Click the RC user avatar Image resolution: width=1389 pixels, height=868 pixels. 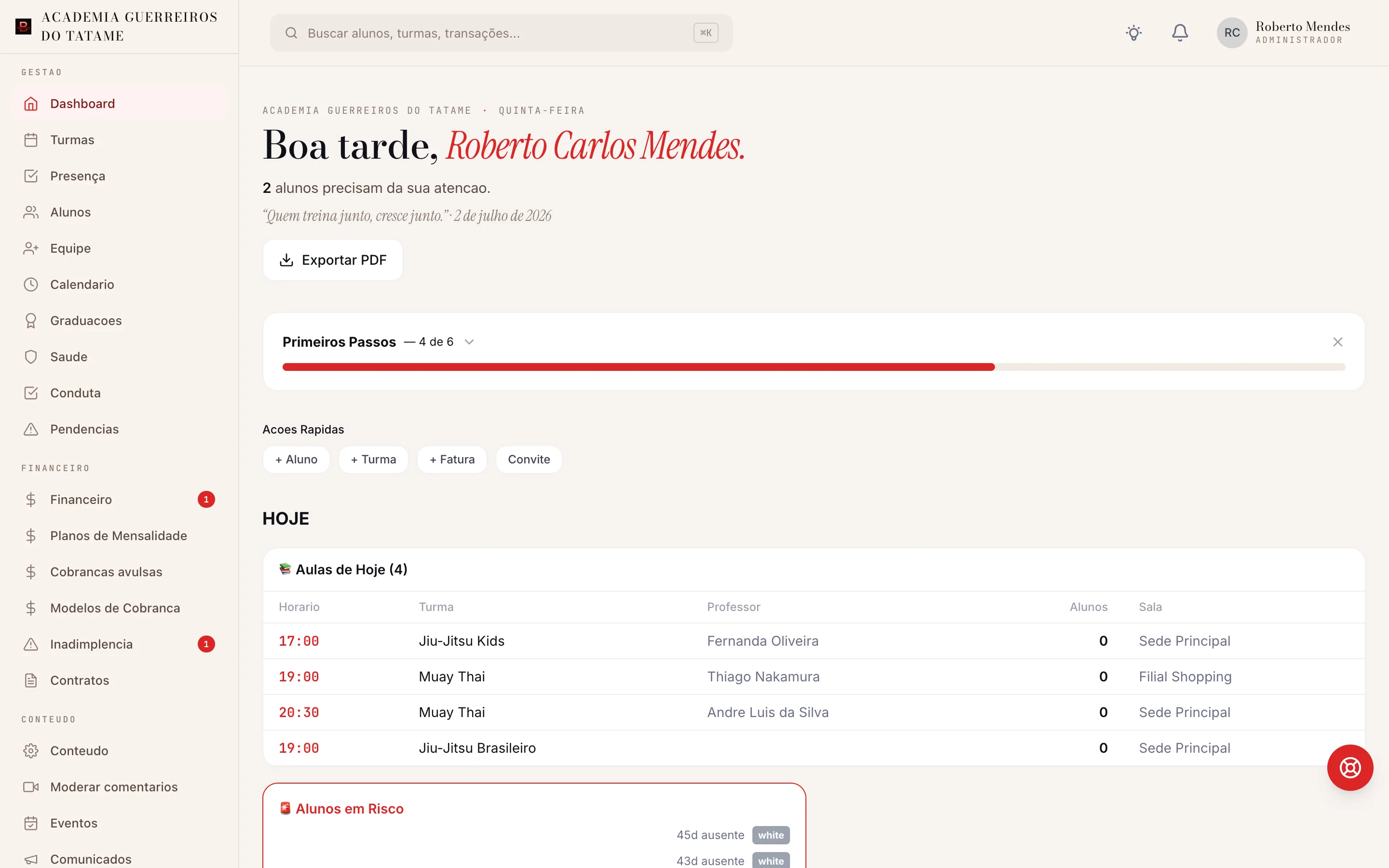[x=1232, y=33]
